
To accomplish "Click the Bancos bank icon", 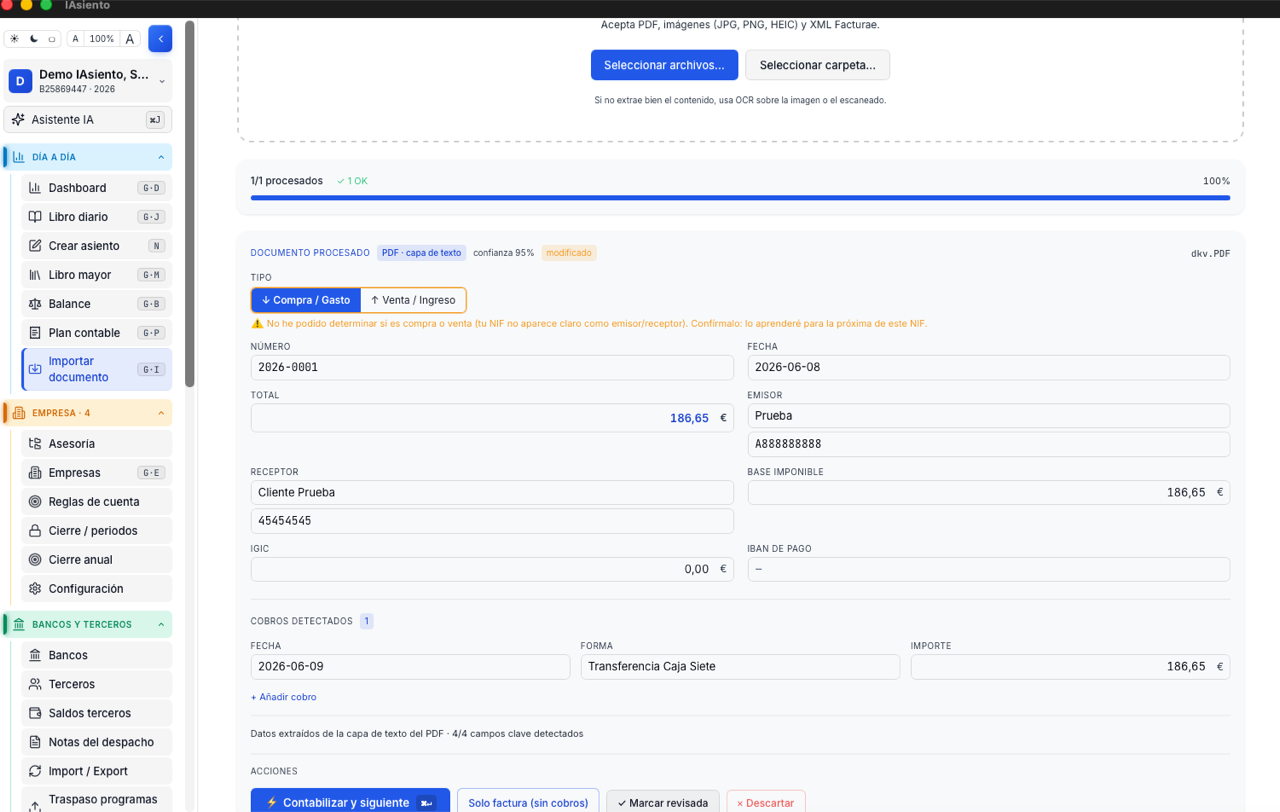I will (35, 655).
